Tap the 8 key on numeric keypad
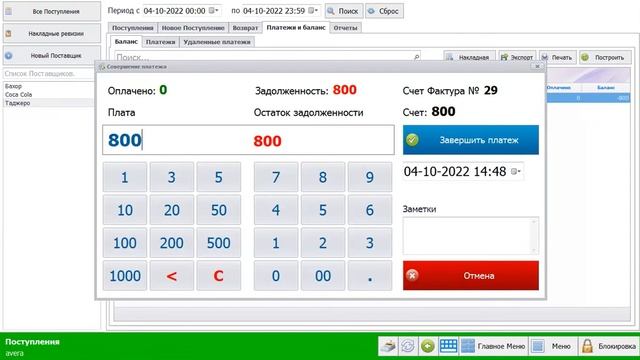 [323, 177]
